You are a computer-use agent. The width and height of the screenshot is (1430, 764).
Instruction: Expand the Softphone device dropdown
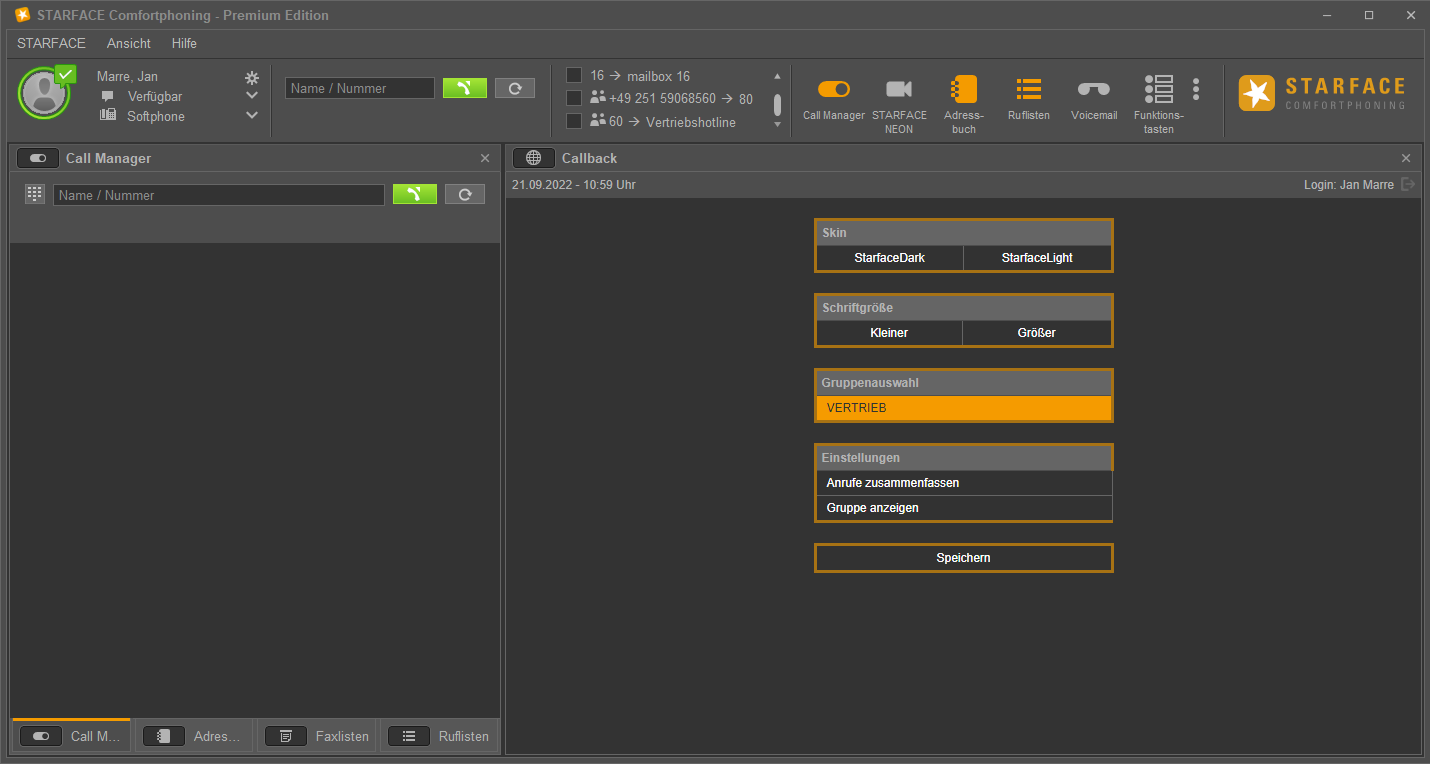(252, 116)
